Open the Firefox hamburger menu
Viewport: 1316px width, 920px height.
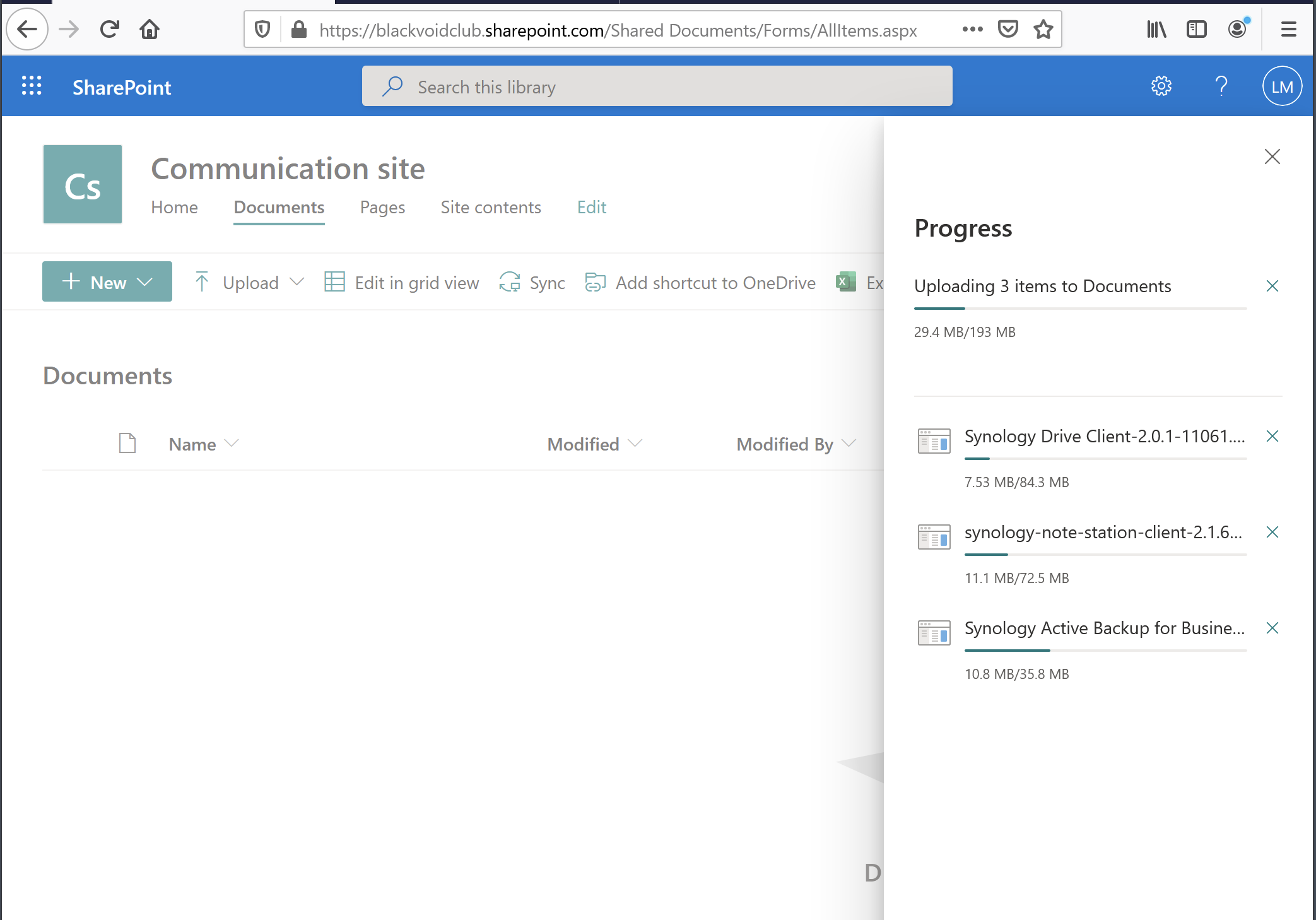click(x=1289, y=29)
